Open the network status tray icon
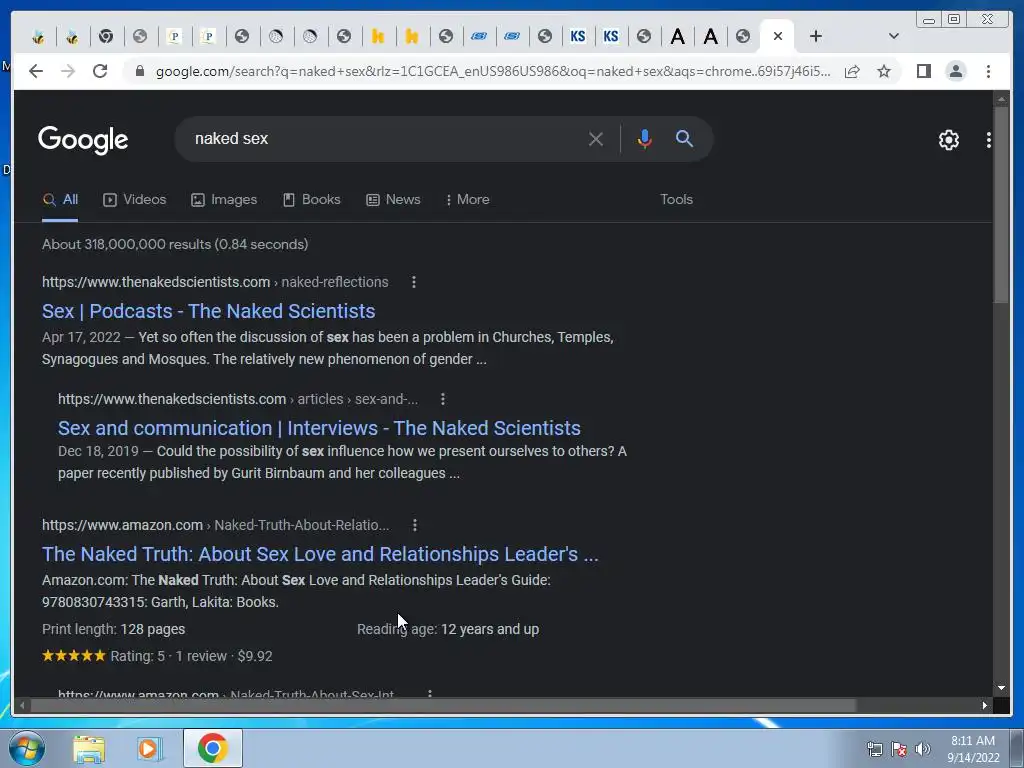This screenshot has height=768, width=1024. coord(874,749)
